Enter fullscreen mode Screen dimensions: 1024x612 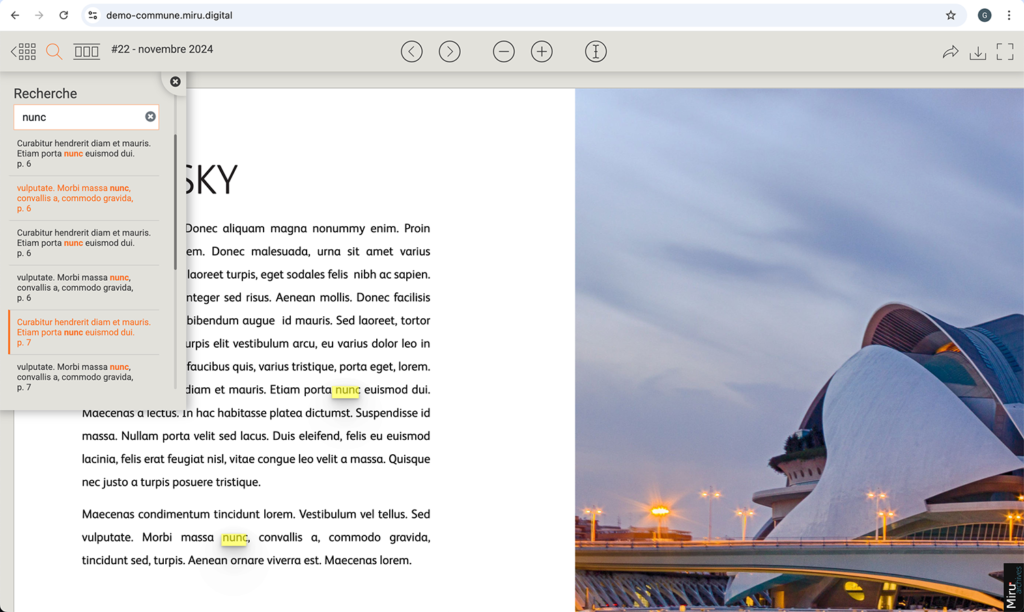pos(1005,52)
